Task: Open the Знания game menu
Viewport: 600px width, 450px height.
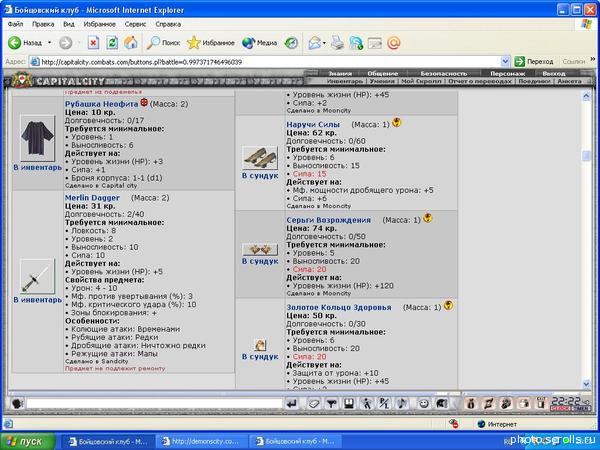Action: point(340,73)
